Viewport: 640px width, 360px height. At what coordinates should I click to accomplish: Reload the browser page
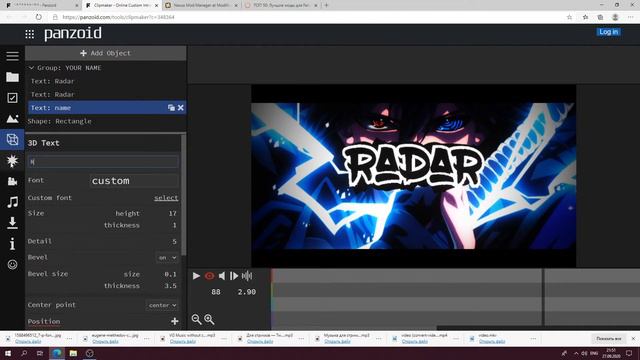pyautogui.click(x=38, y=17)
